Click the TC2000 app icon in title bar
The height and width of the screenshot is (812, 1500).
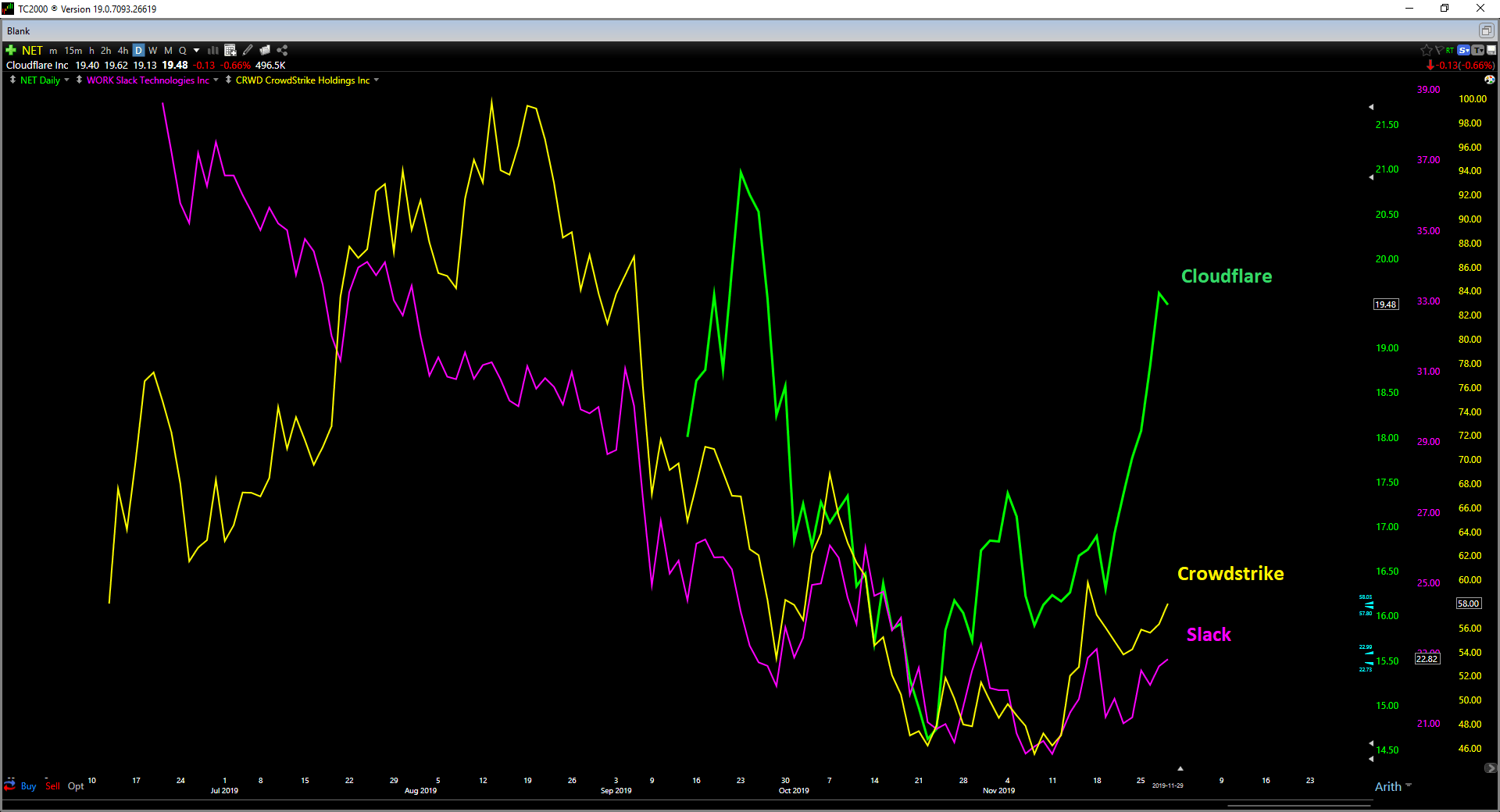tap(8, 9)
